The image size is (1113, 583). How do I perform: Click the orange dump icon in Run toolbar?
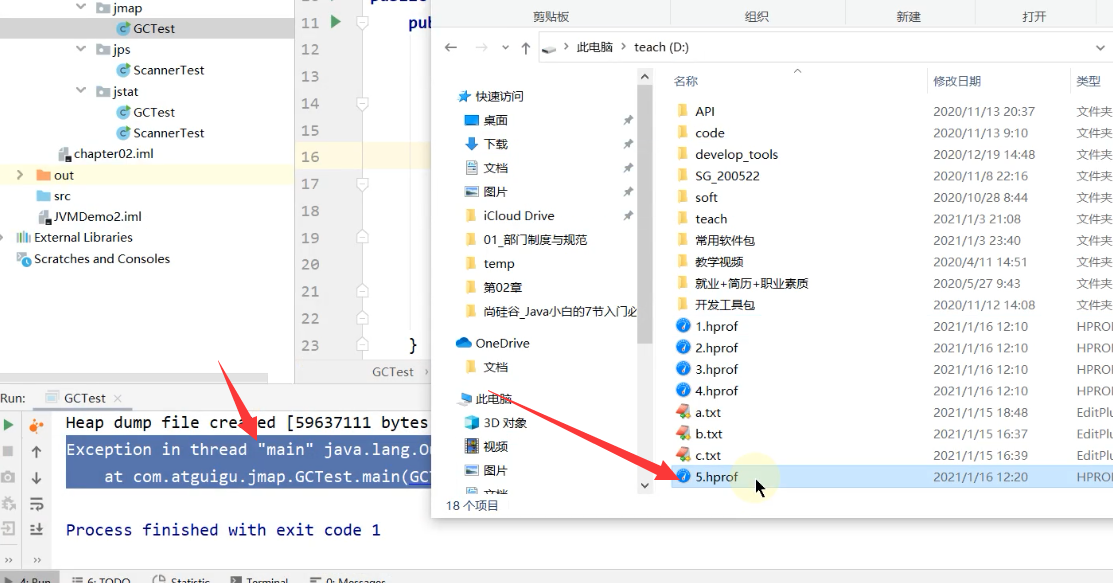click(35, 427)
